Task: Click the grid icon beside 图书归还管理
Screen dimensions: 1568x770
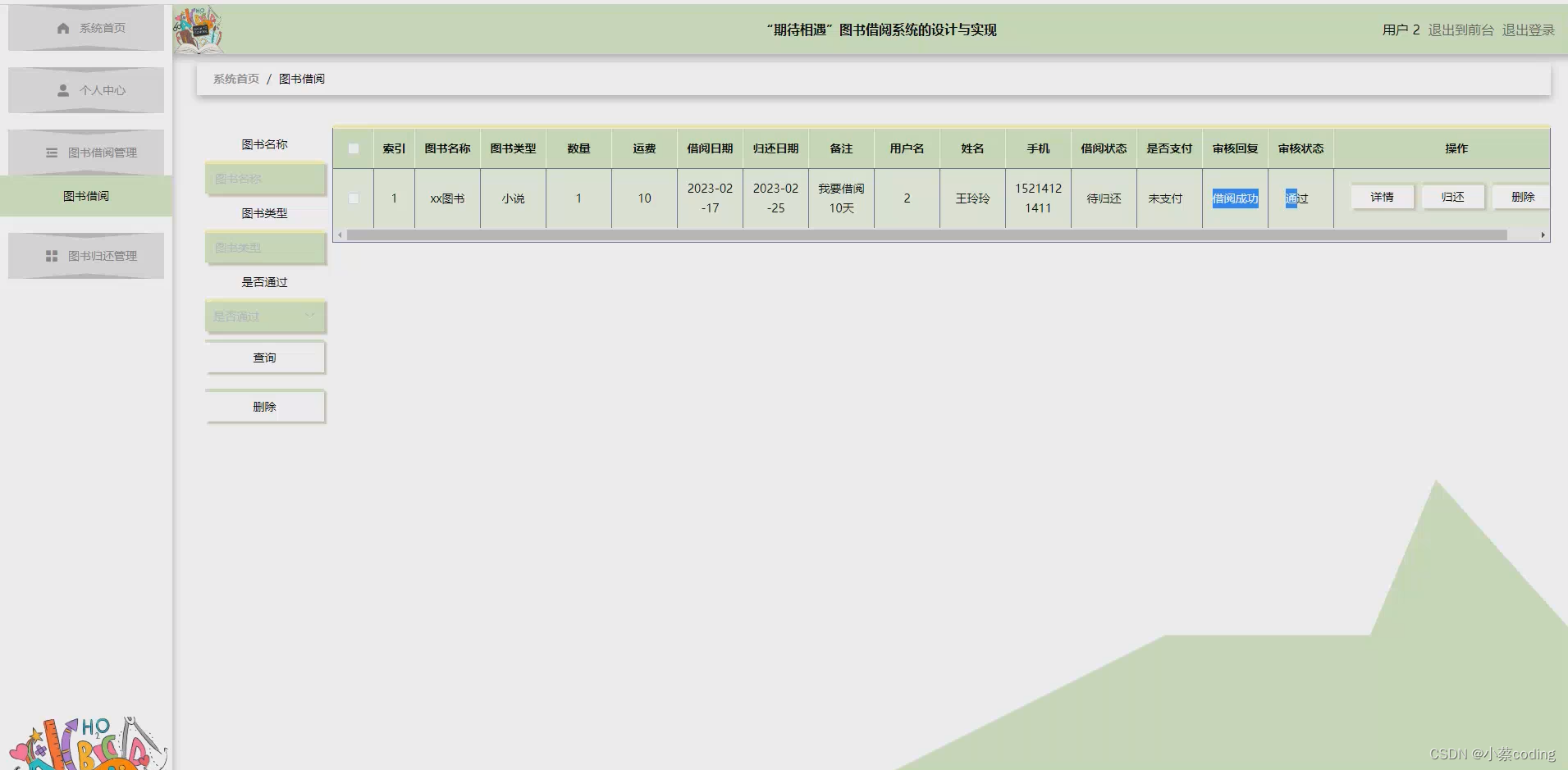Action: [x=52, y=256]
